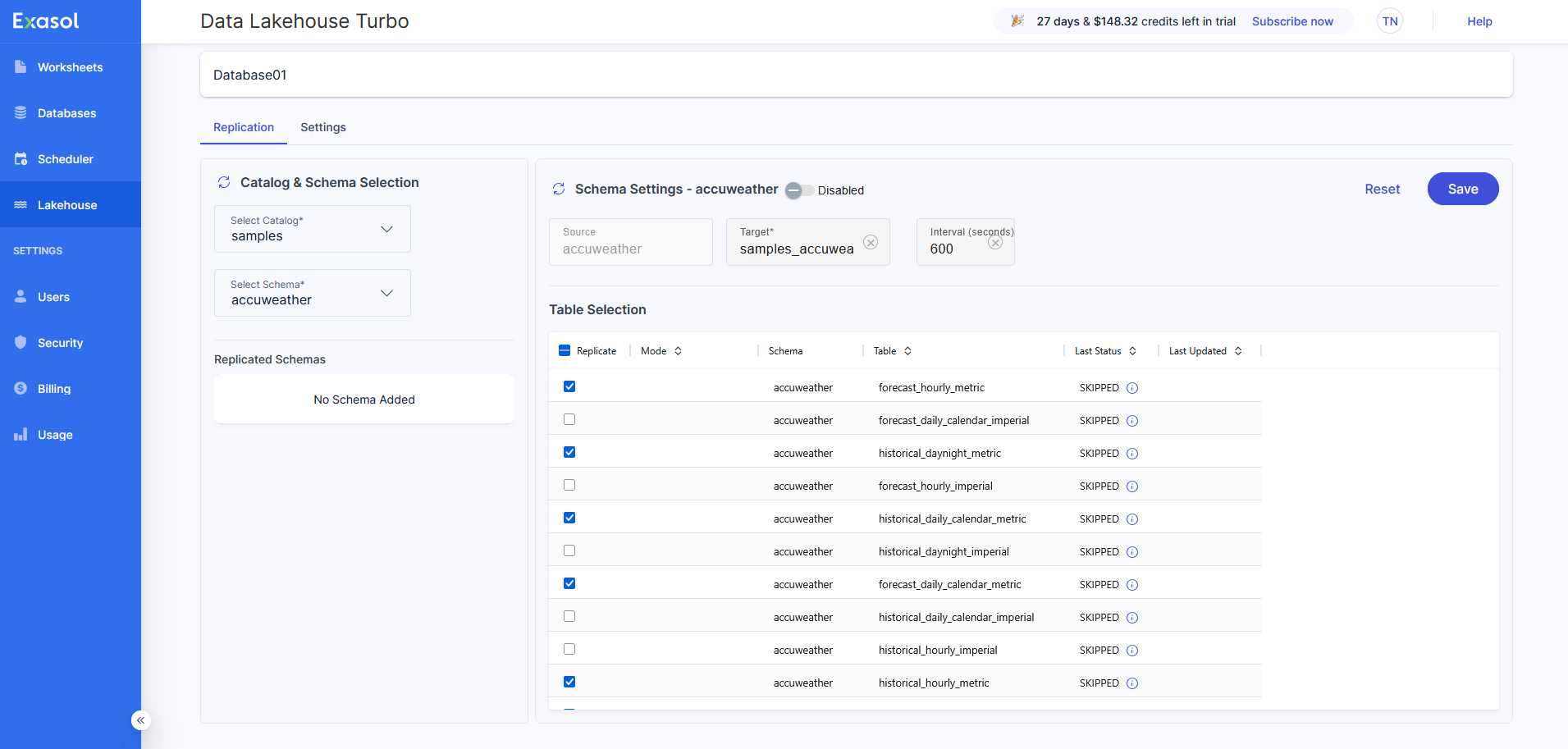
Task: Toggle the Replicate select-all header checkbox
Action: click(565, 350)
